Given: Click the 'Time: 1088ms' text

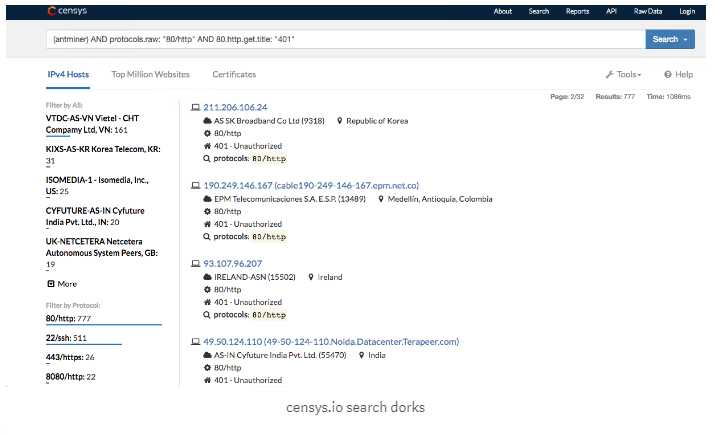Looking at the screenshot, I should click(x=668, y=97).
